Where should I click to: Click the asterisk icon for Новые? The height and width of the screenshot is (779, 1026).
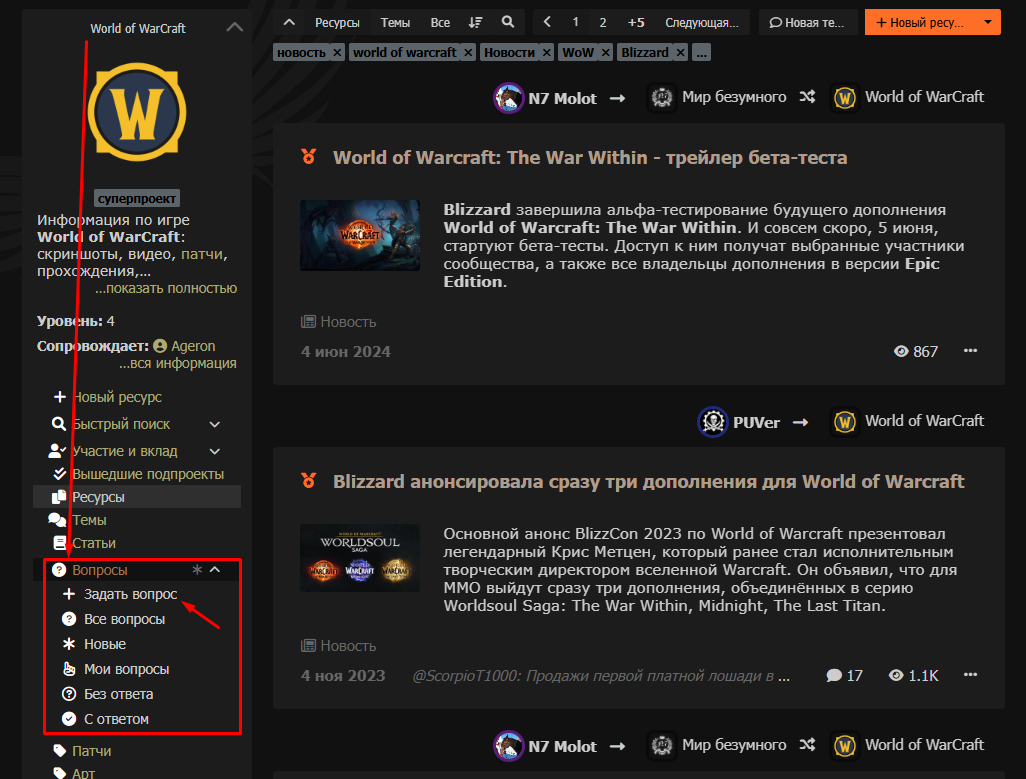pos(69,644)
